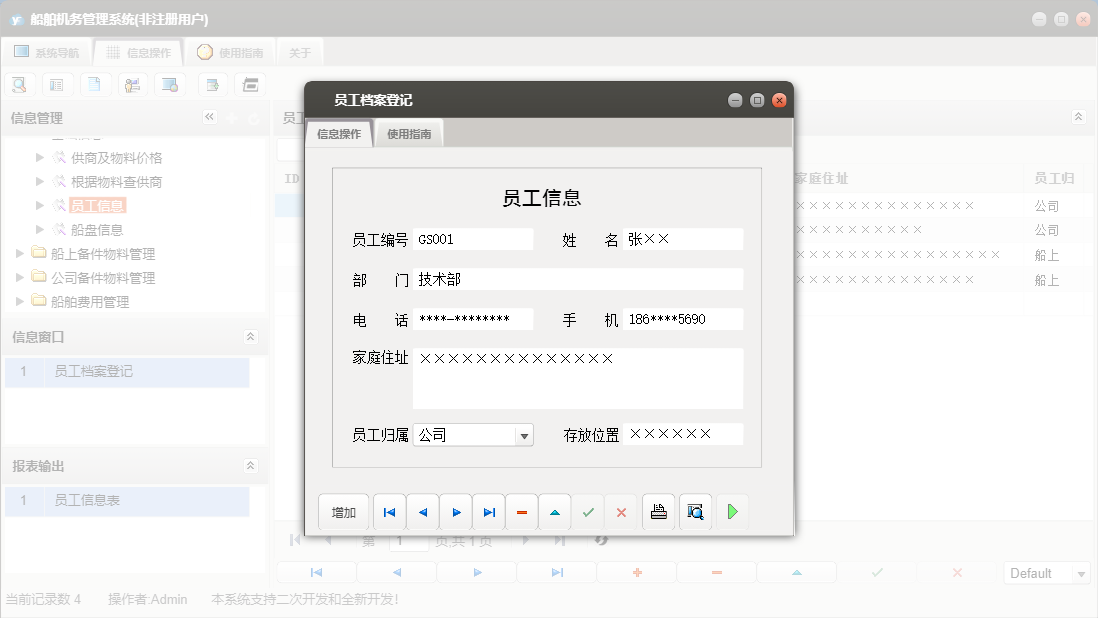Click the green run arrow in the dialog
This screenshot has height=618, width=1098.
731,512
